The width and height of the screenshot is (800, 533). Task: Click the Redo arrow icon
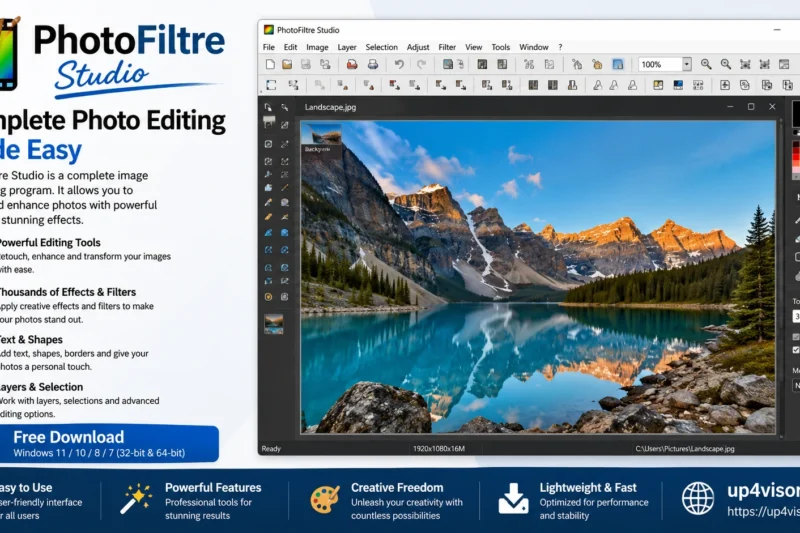pyautogui.click(x=421, y=64)
